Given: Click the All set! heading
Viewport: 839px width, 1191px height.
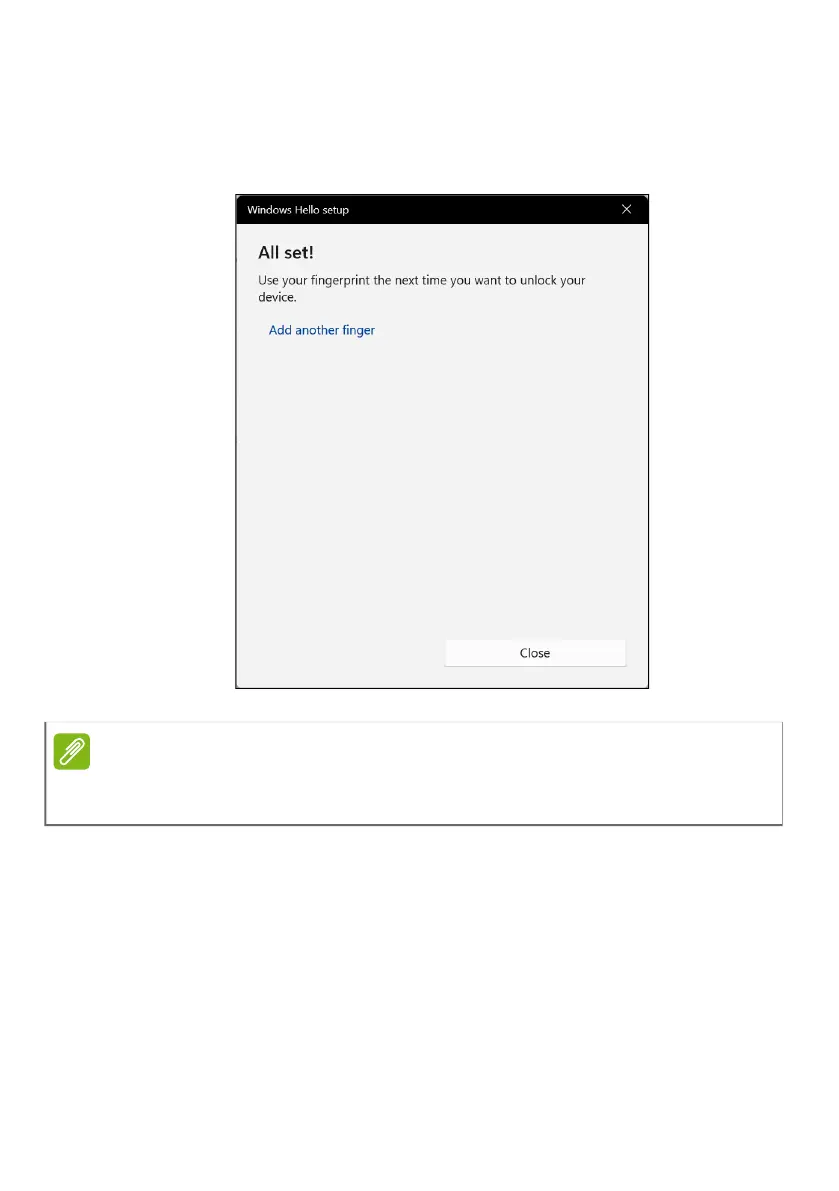Looking at the screenshot, I should click(285, 252).
